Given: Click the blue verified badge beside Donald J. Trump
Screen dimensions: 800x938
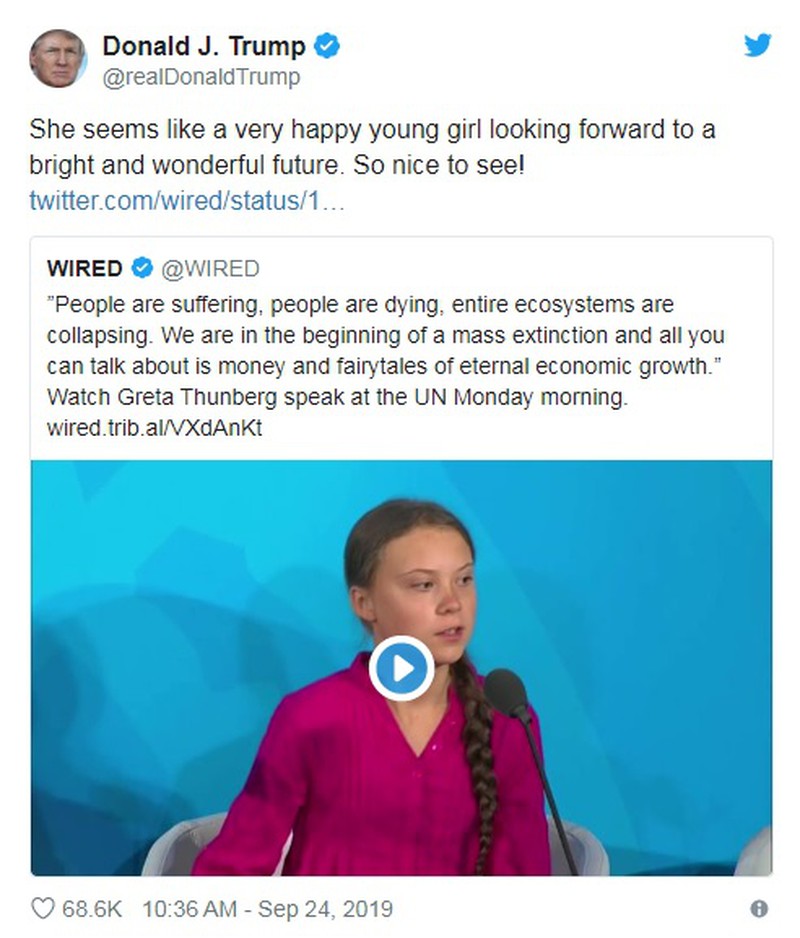Looking at the screenshot, I should pyautogui.click(x=327, y=45).
